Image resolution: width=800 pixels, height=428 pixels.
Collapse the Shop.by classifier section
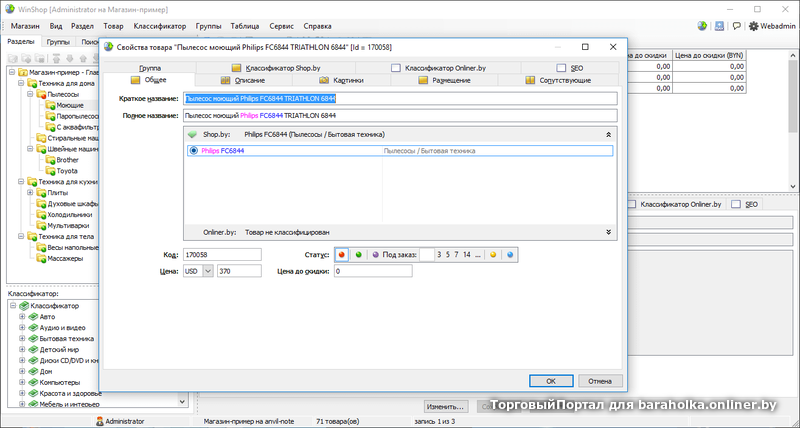coord(608,135)
